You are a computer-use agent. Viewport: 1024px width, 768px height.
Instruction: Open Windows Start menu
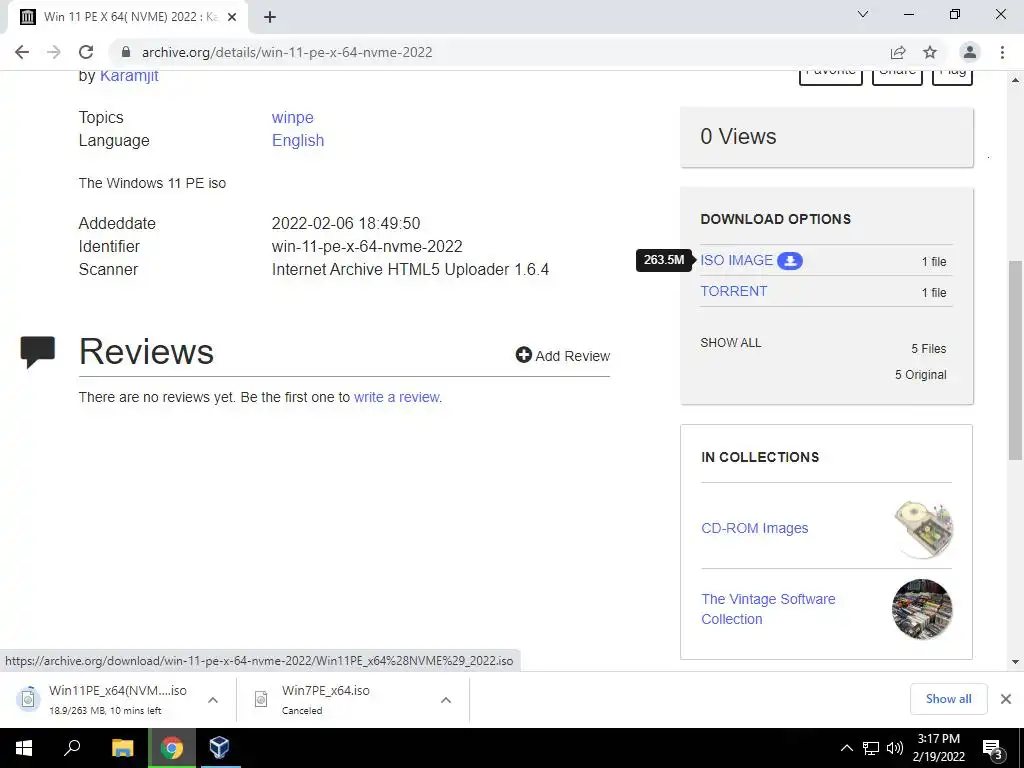pyautogui.click(x=24, y=748)
